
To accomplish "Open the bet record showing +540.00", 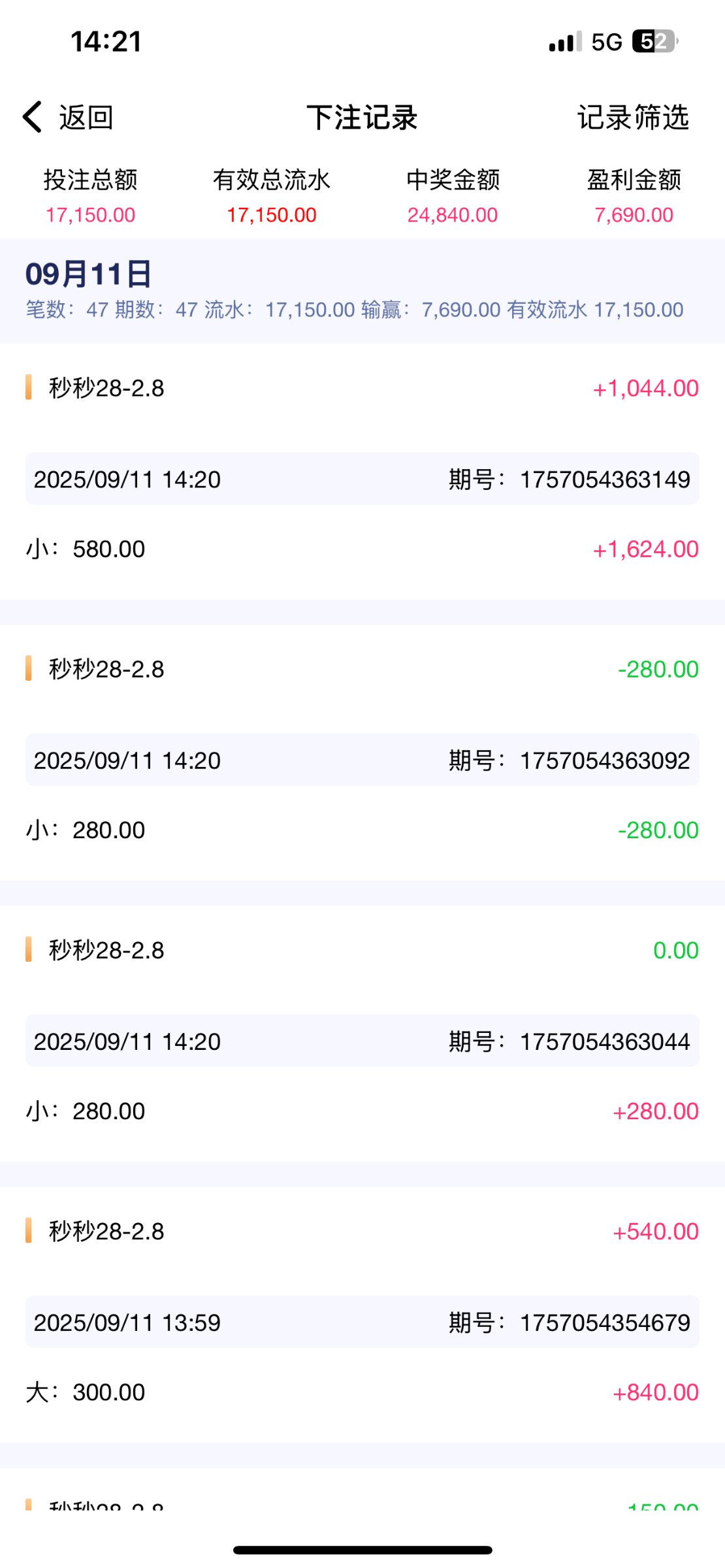I will click(362, 1231).
